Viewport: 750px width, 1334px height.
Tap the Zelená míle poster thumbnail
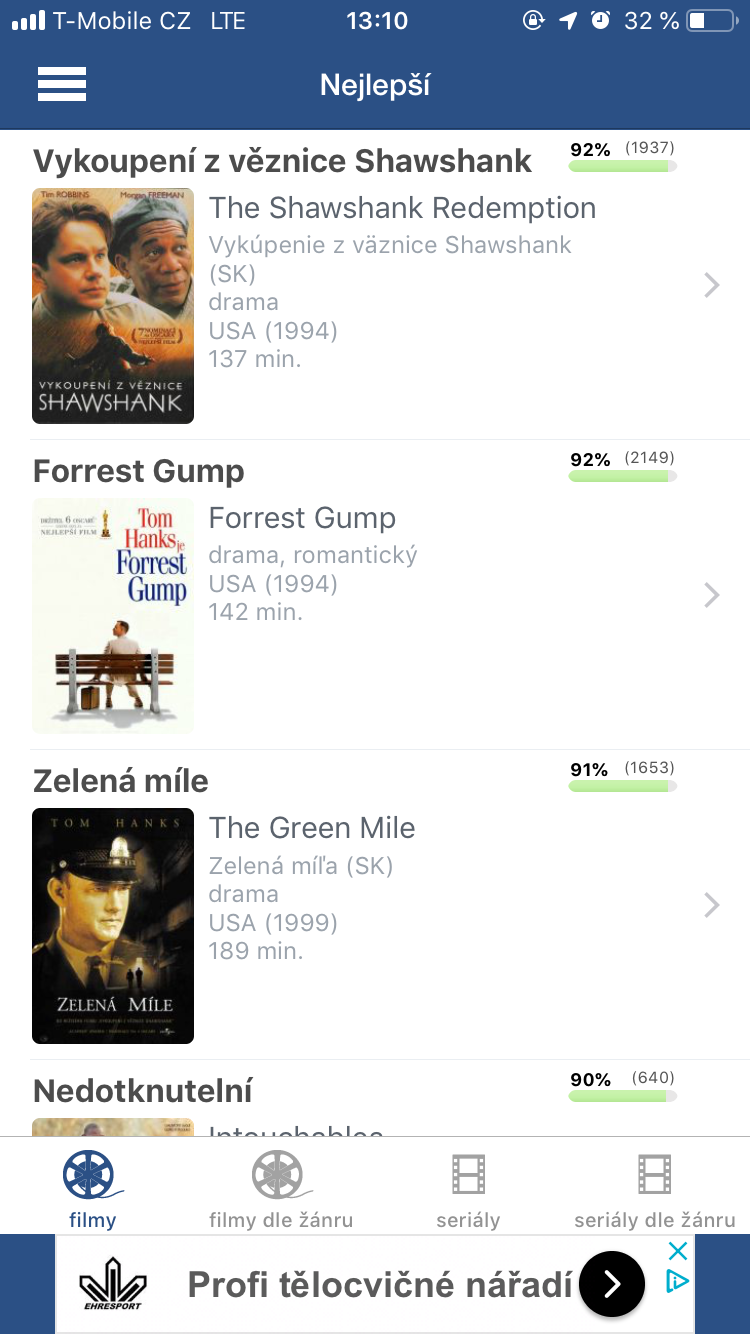[x=113, y=925]
